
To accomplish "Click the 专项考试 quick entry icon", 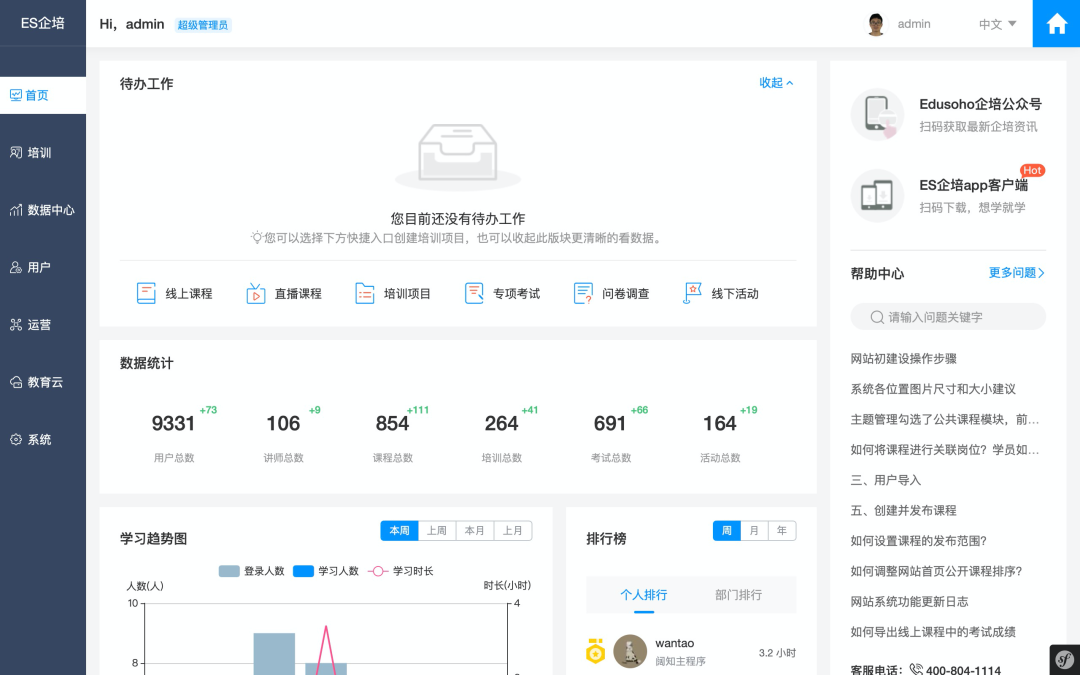I will tap(473, 293).
